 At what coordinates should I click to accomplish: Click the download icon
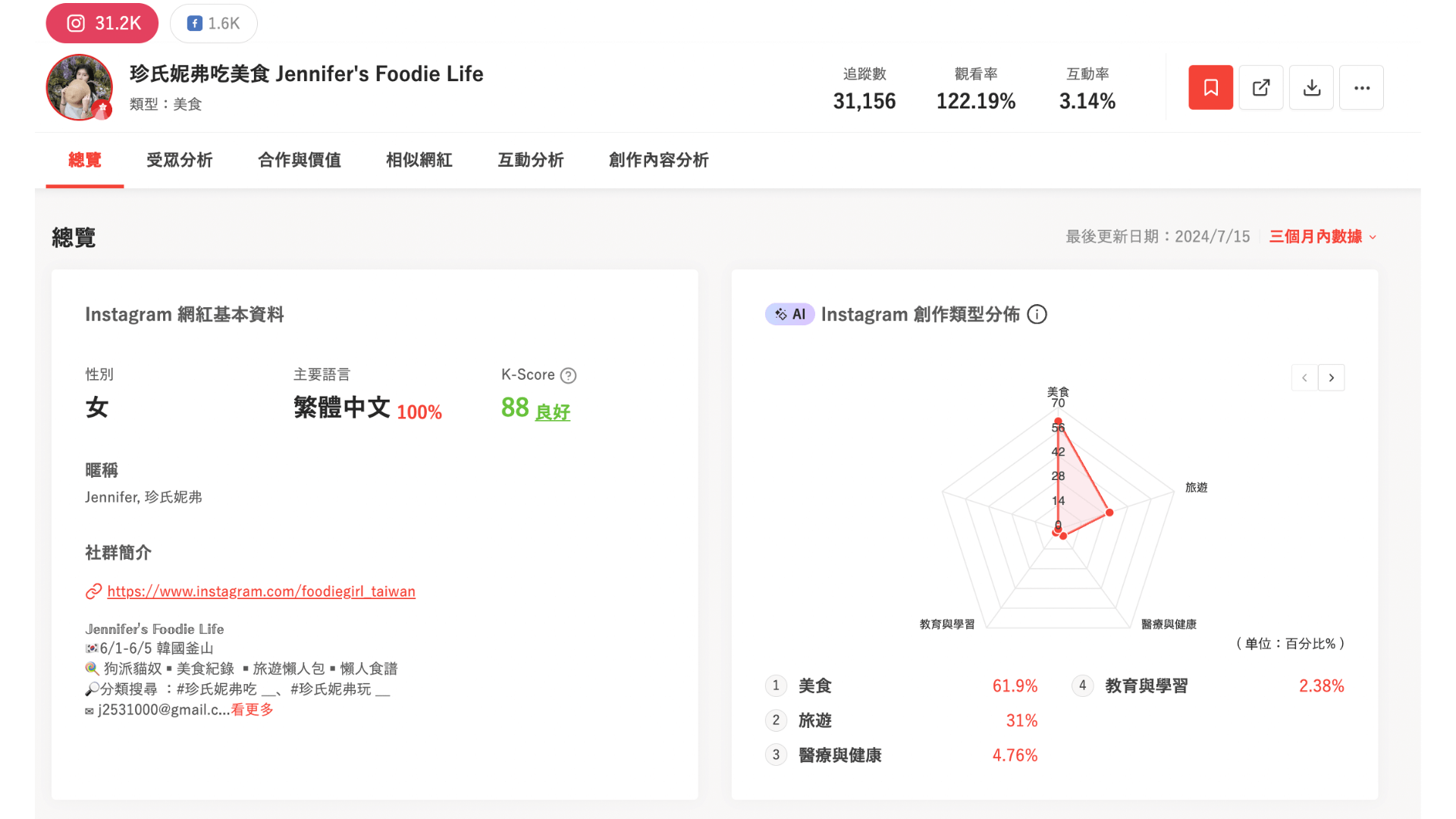(x=1311, y=87)
